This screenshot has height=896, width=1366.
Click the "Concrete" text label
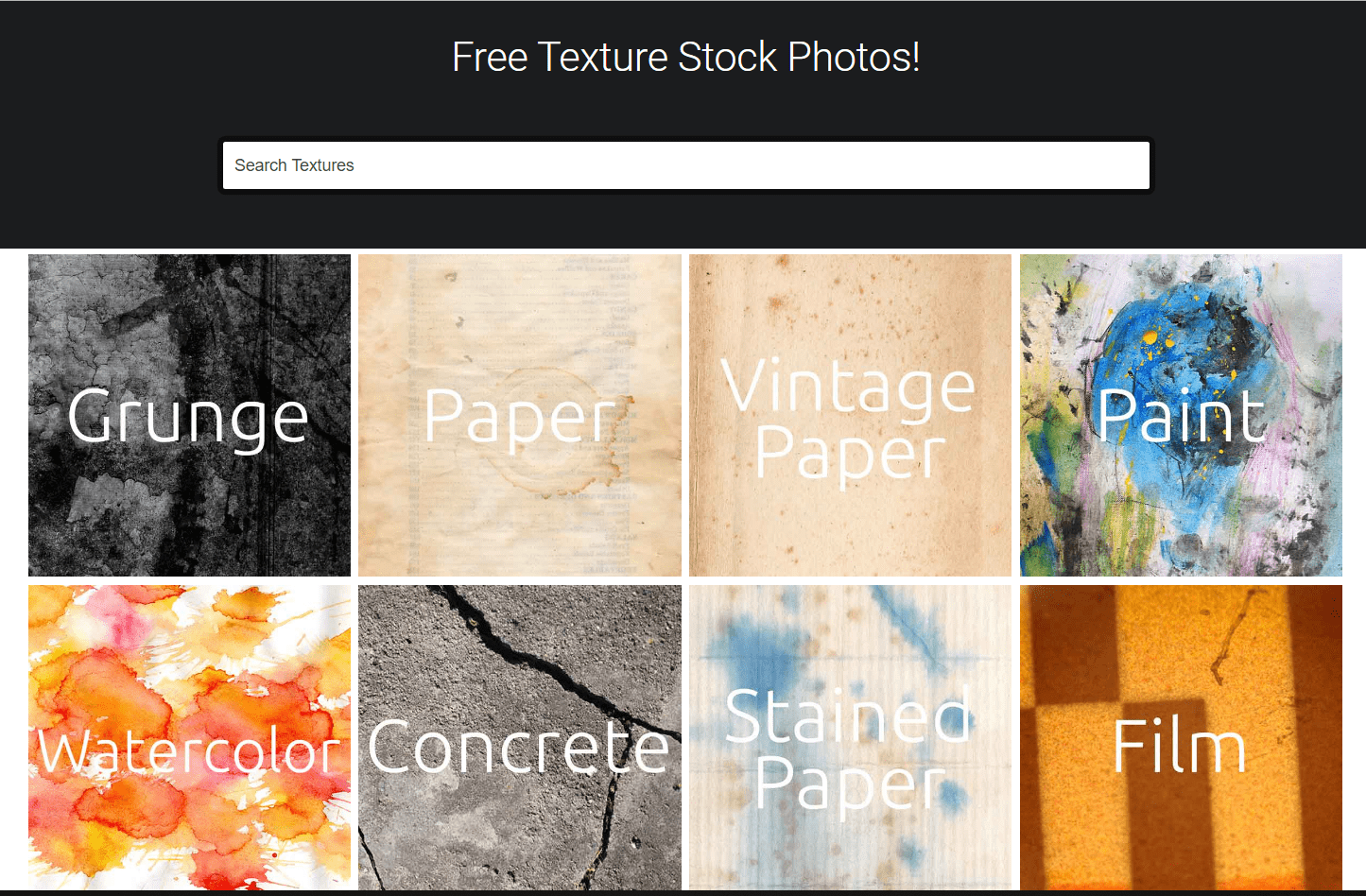click(x=519, y=747)
